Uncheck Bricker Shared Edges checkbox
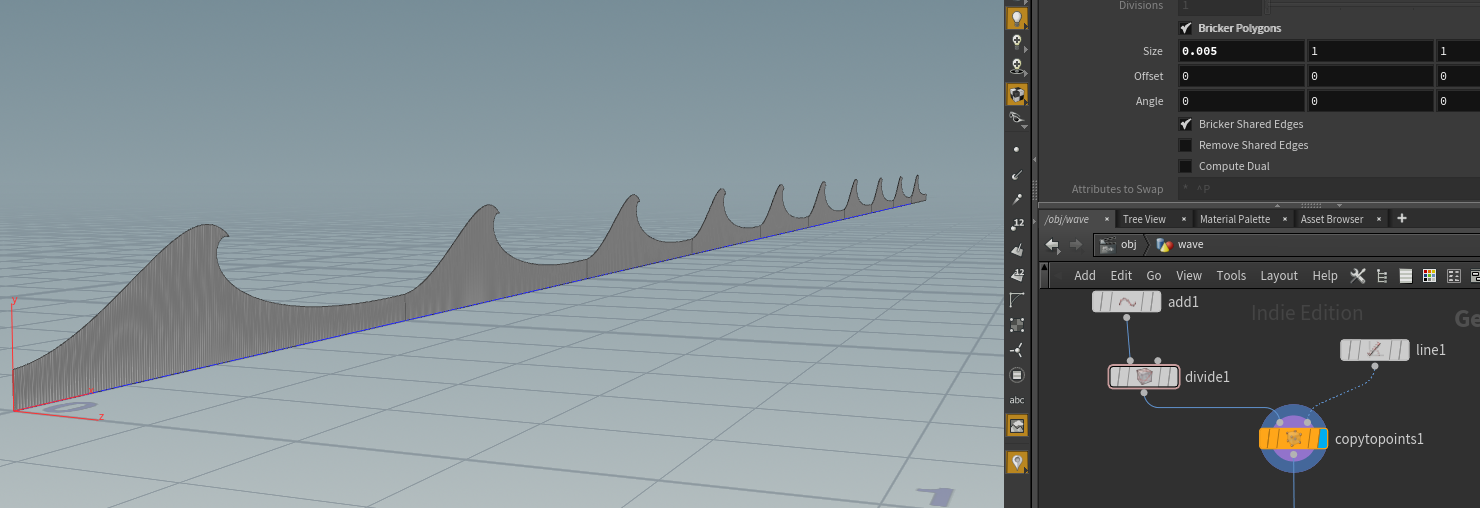Viewport: 1480px width, 508px height. pyautogui.click(x=1186, y=124)
